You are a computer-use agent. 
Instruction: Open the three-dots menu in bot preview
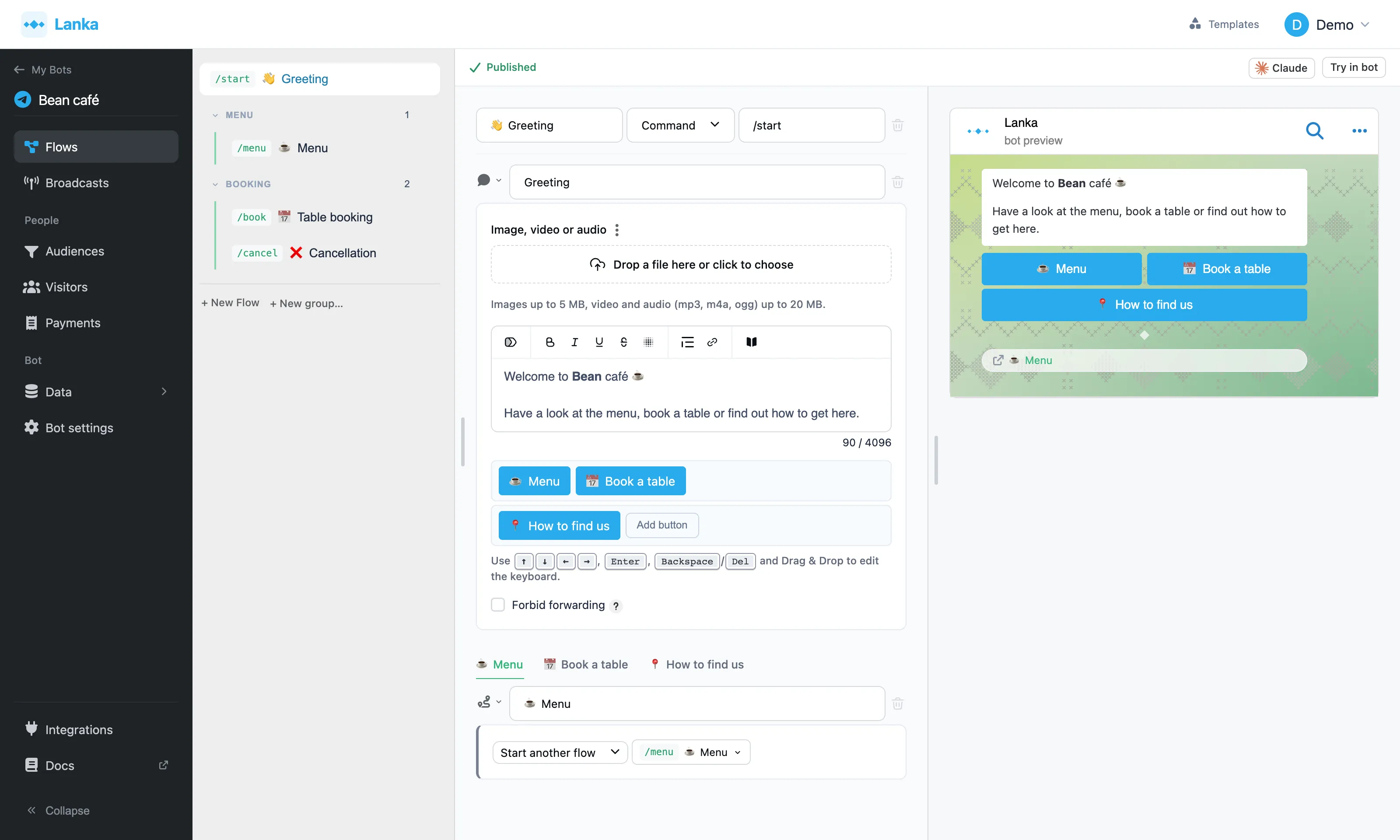point(1359,131)
